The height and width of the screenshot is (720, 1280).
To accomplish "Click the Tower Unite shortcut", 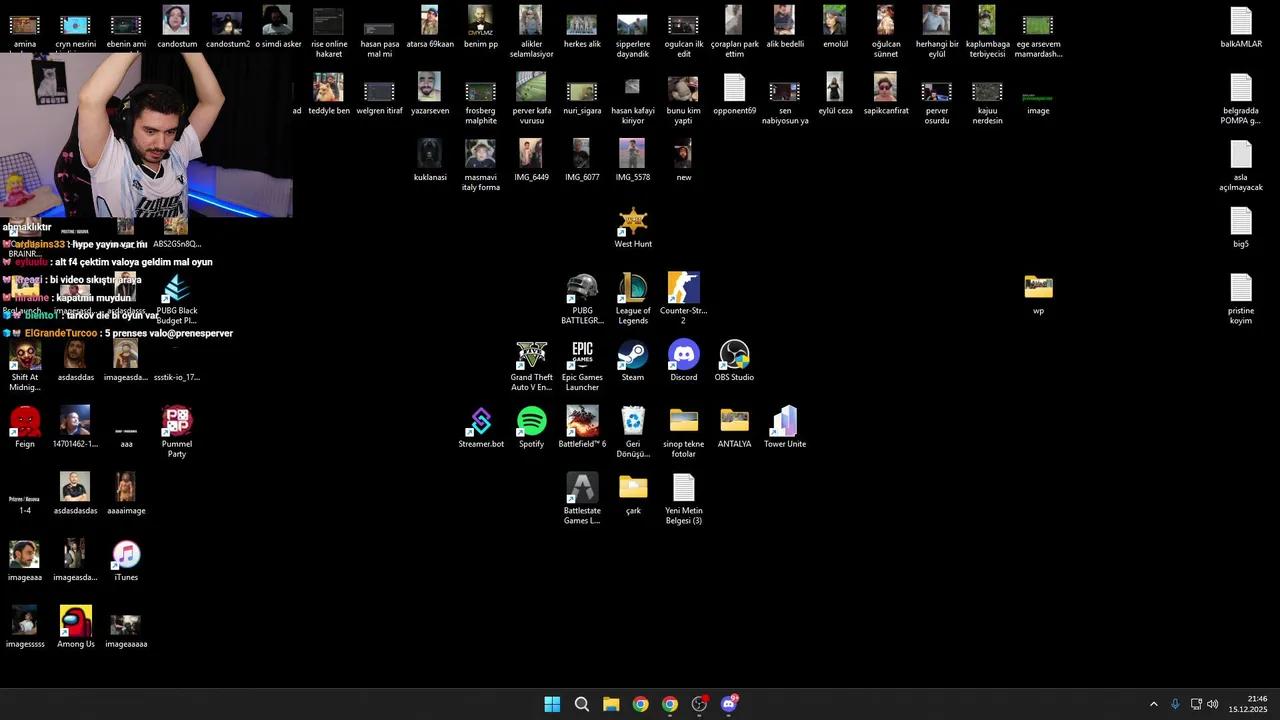I will pos(784,422).
